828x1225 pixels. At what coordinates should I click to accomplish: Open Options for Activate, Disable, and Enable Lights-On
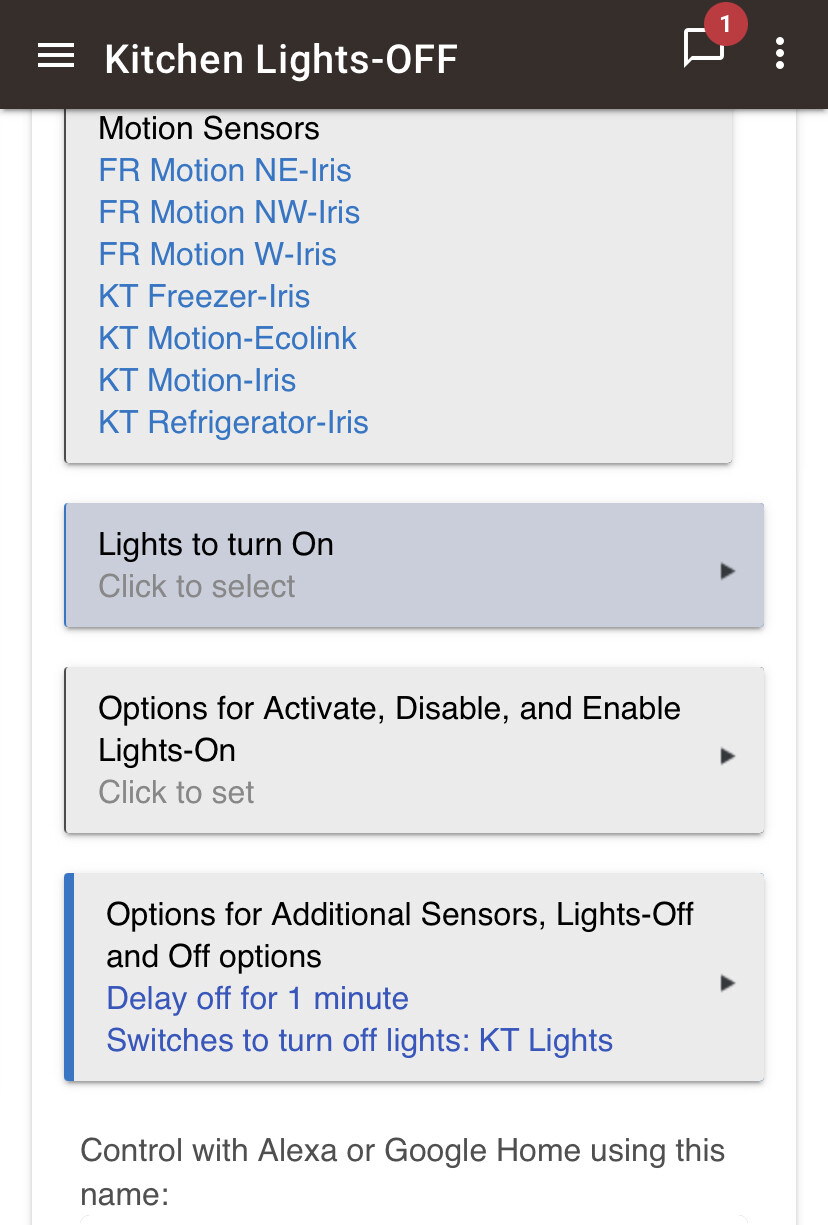point(414,750)
